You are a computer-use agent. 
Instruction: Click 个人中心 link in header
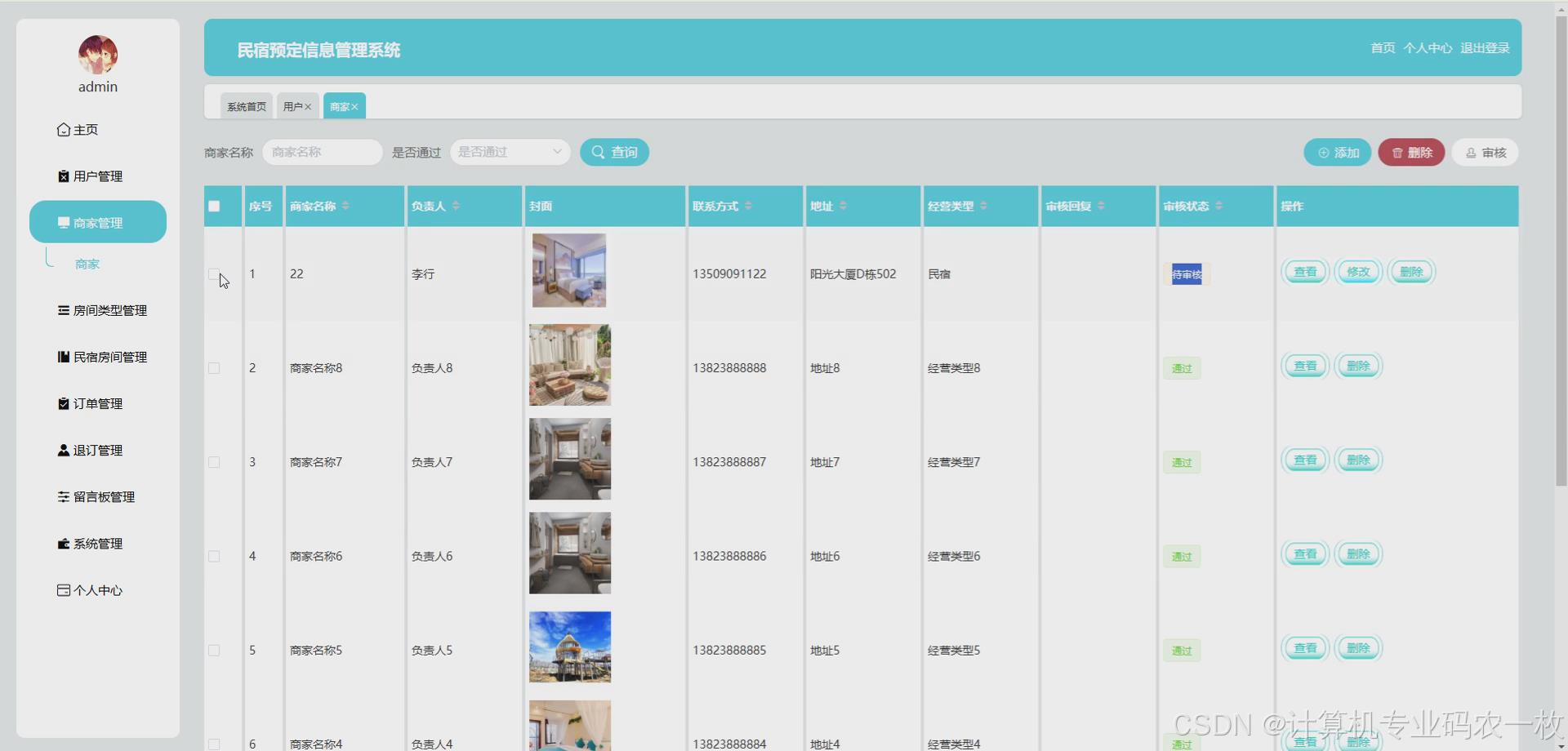1428,48
